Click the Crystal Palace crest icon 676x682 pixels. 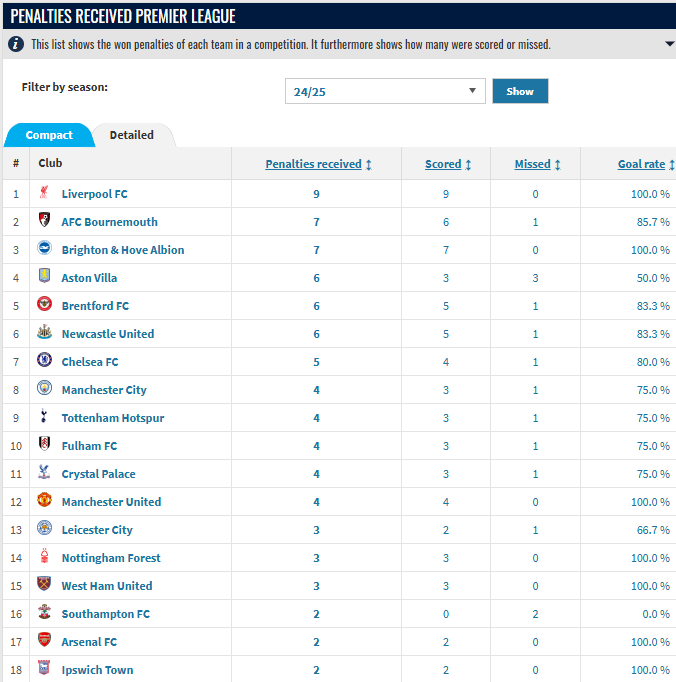tap(44, 472)
